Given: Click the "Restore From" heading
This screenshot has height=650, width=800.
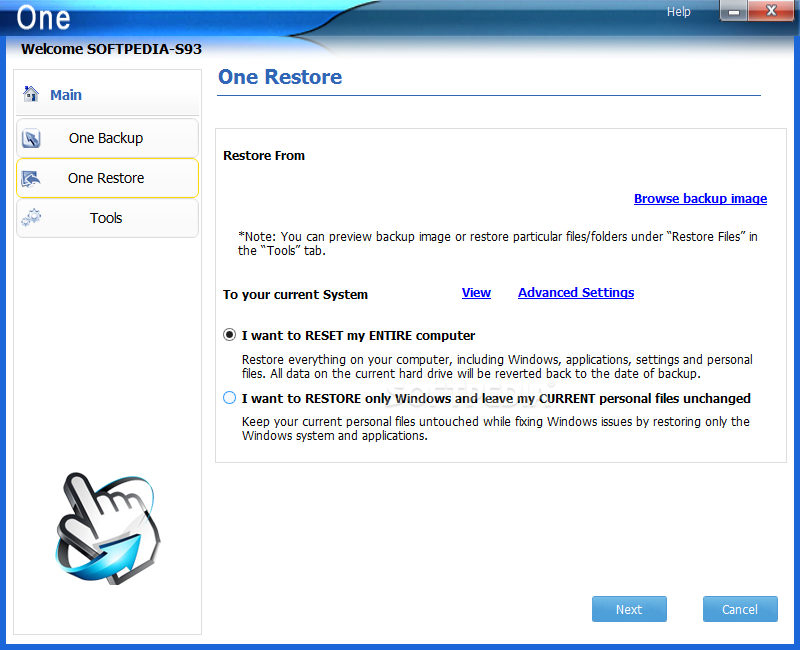Looking at the screenshot, I should [x=264, y=156].
